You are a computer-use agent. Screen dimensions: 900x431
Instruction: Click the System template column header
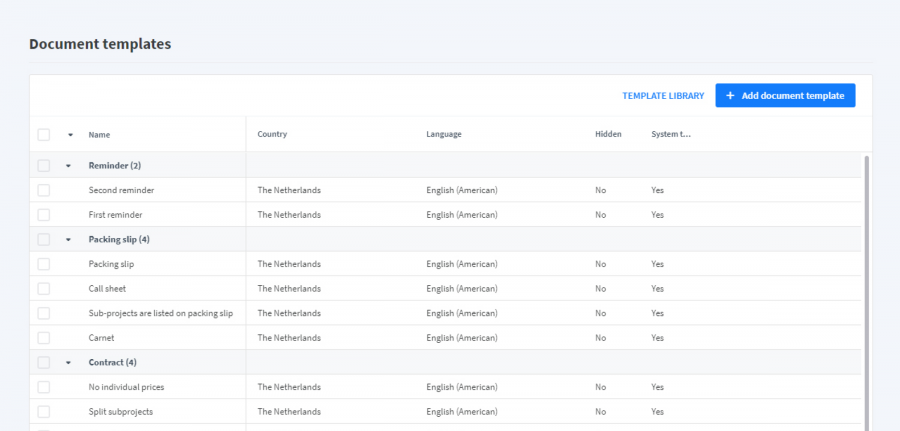point(671,134)
